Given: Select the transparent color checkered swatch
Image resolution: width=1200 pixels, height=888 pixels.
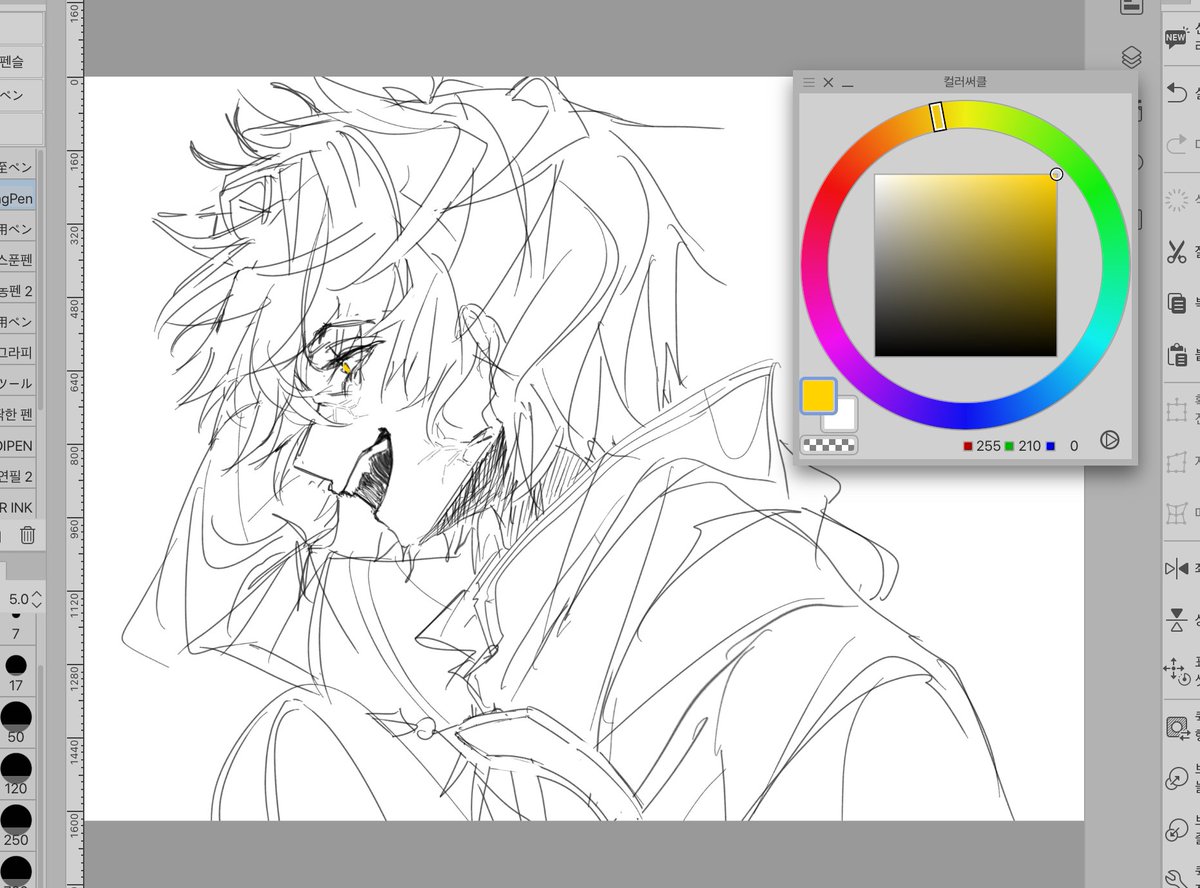Looking at the screenshot, I should click(x=830, y=445).
